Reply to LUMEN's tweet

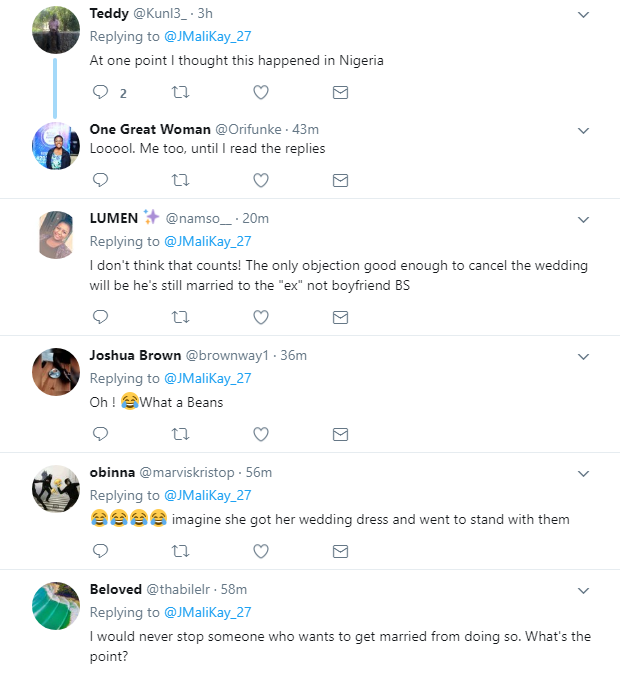pyautogui.click(x=100, y=317)
